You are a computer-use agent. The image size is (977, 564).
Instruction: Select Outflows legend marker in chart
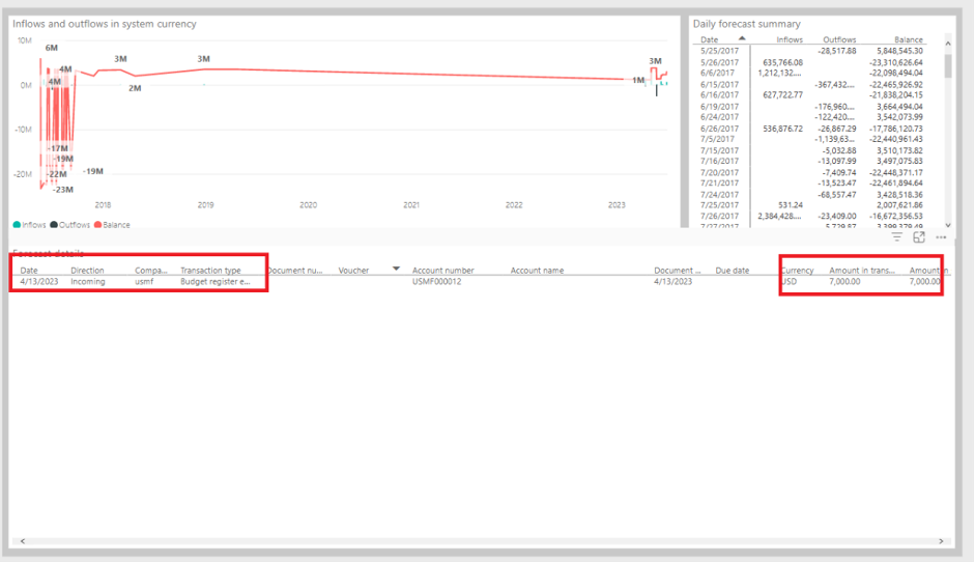[54, 224]
